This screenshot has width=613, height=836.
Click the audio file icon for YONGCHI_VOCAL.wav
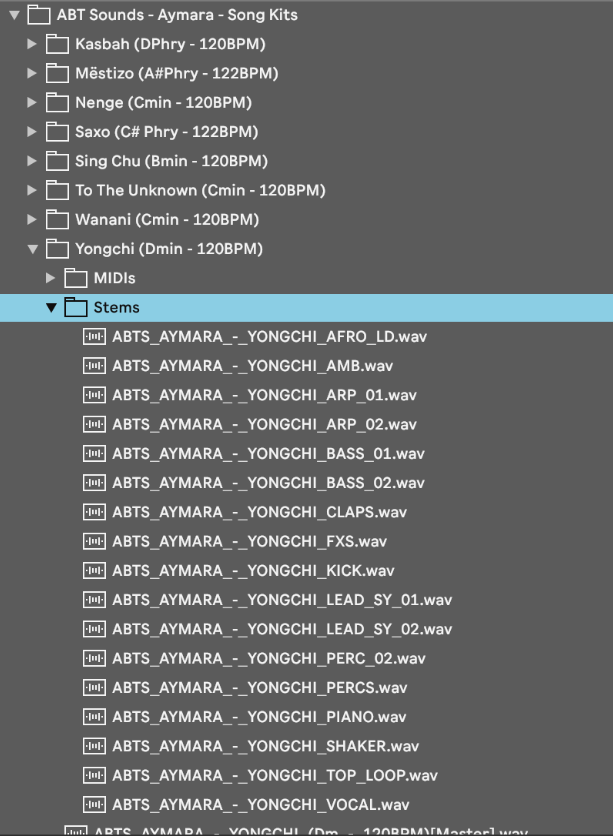click(x=94, y=804)
